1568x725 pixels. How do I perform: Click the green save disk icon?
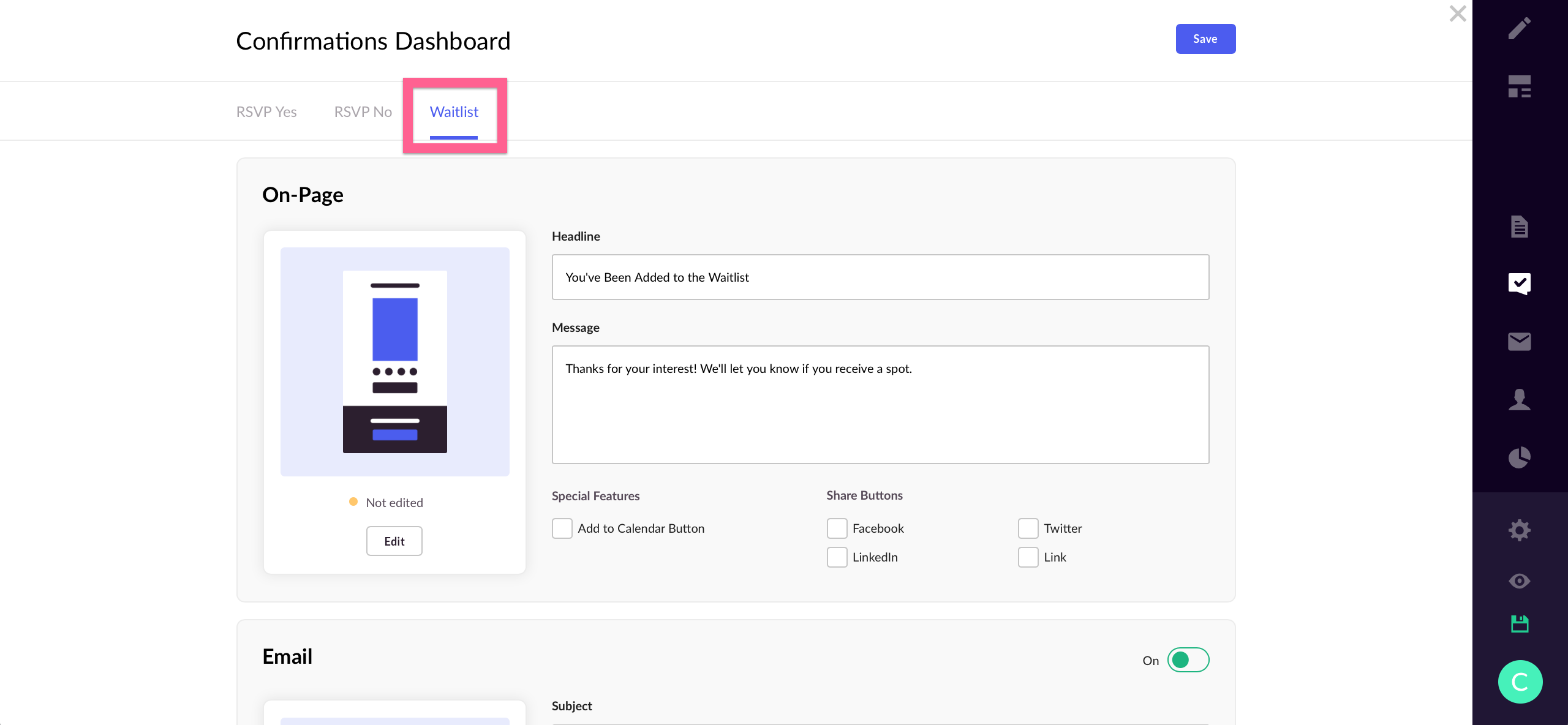tap(1519, 624)
